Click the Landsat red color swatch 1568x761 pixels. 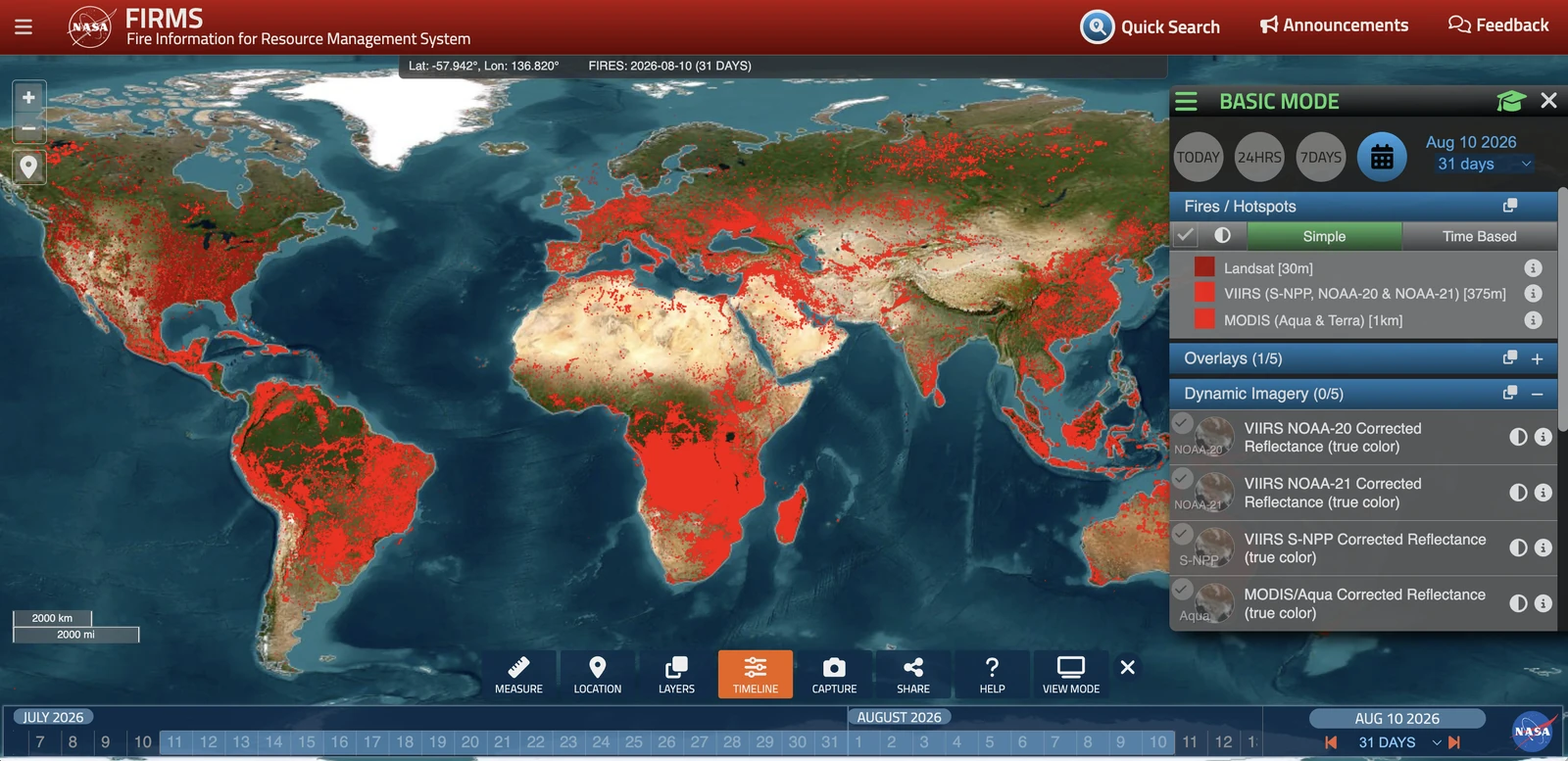[1204, 266]
